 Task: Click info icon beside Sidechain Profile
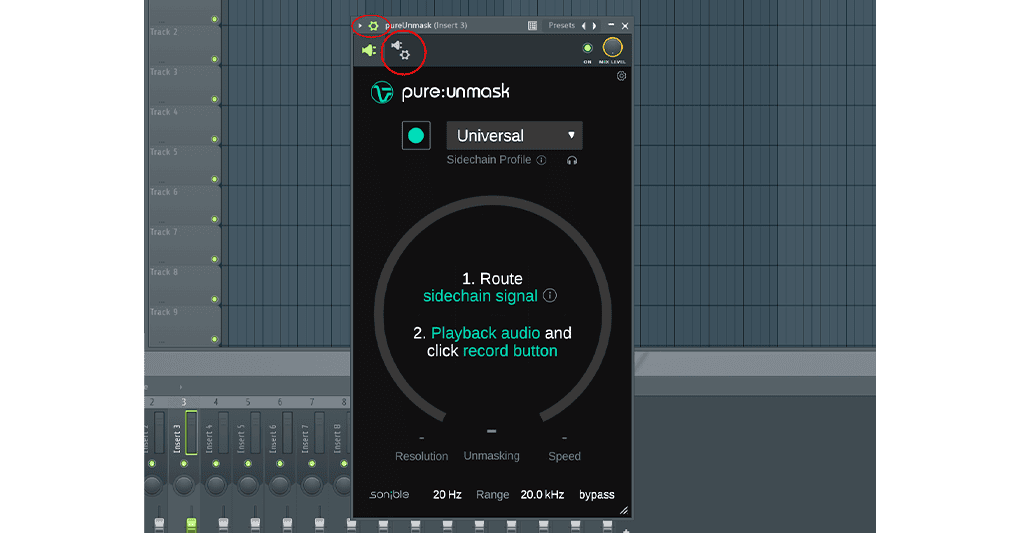tap(541, 160)
